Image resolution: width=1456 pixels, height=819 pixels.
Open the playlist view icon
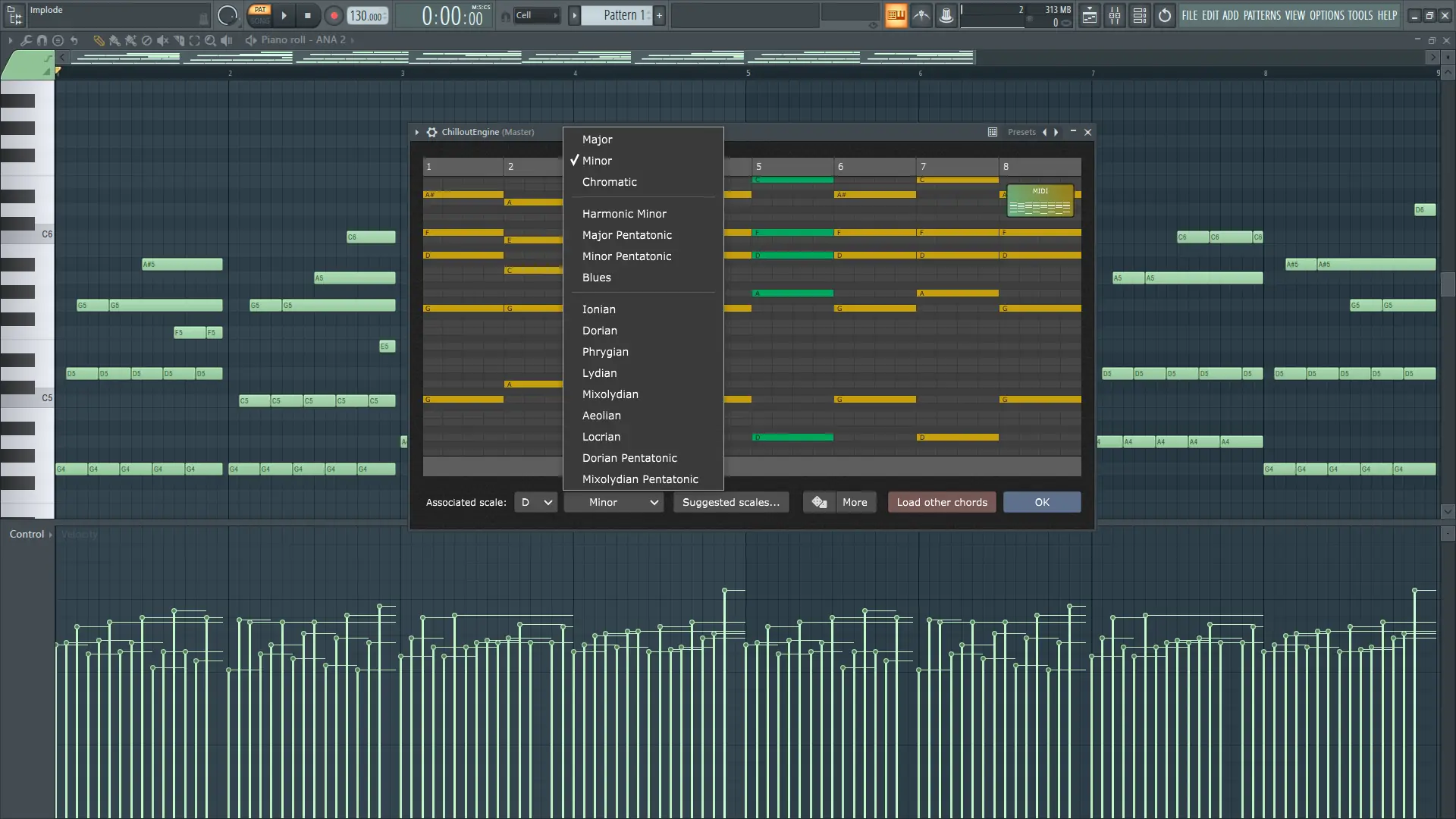click(x=1089, y=15)
